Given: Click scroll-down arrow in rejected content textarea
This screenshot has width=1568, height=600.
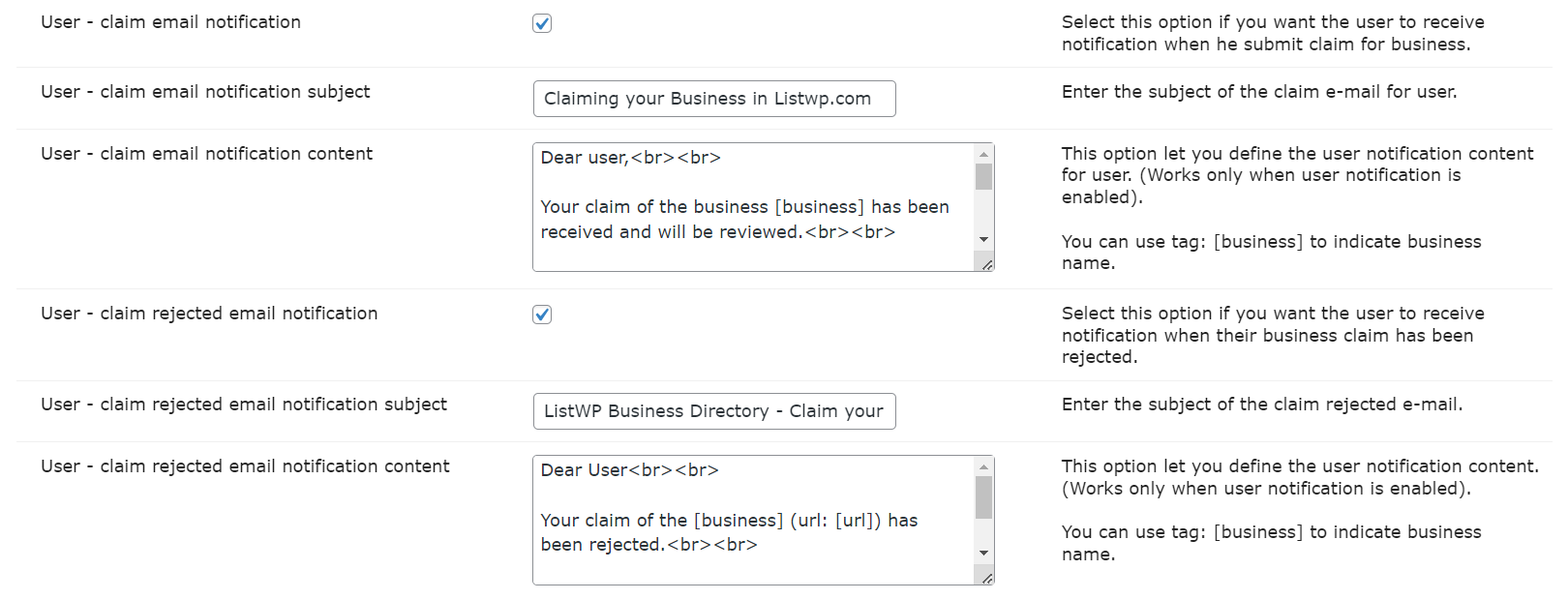Looking at the screenshot, I should coord(983,553).
